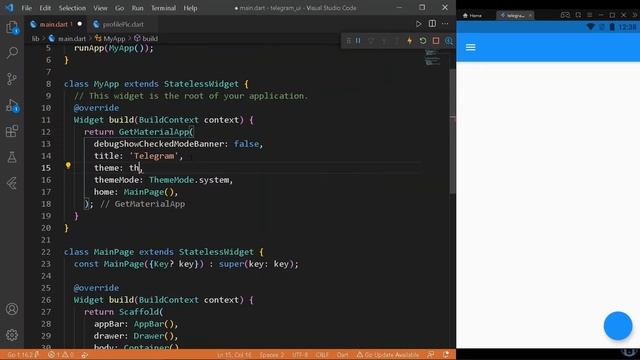Open the emulator hamburger drawer menu
Screen dimensions: 640x360
click(x=471, y=47)
